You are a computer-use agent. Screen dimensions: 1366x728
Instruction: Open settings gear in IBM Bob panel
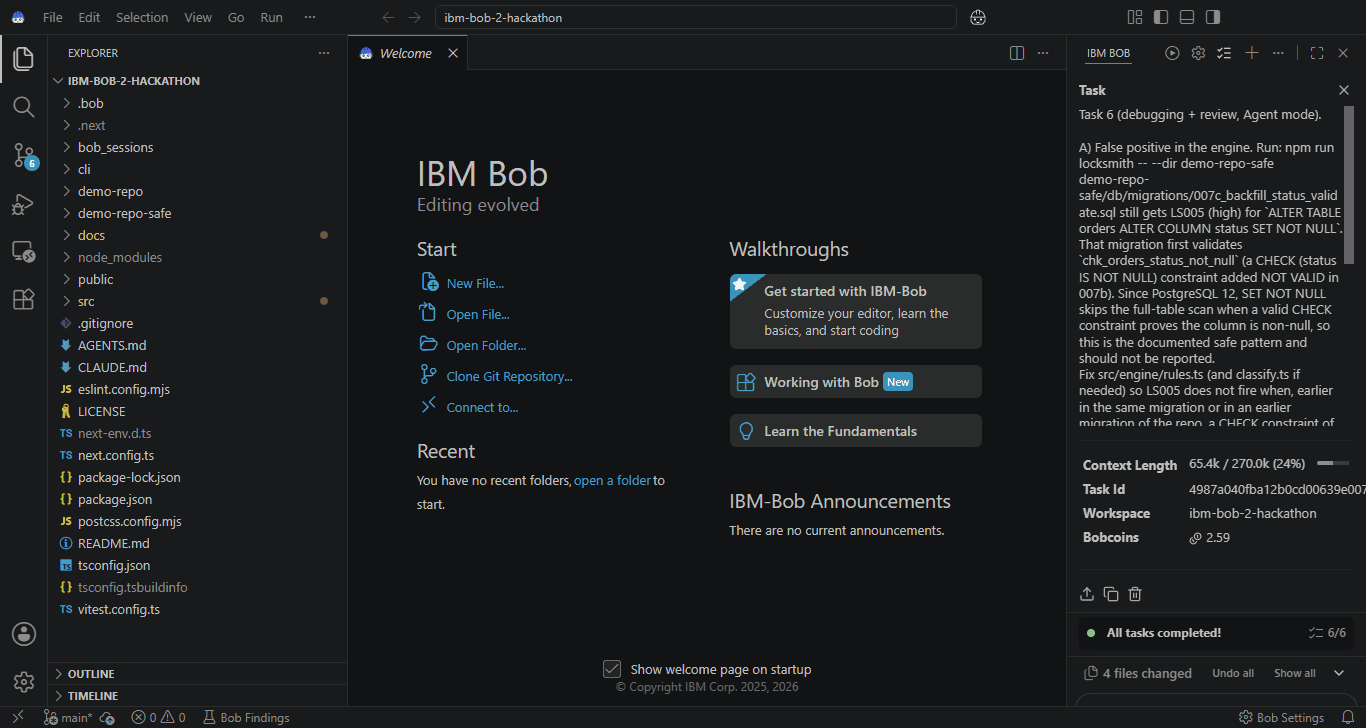pyautogui.click(x=1198, y=53)
